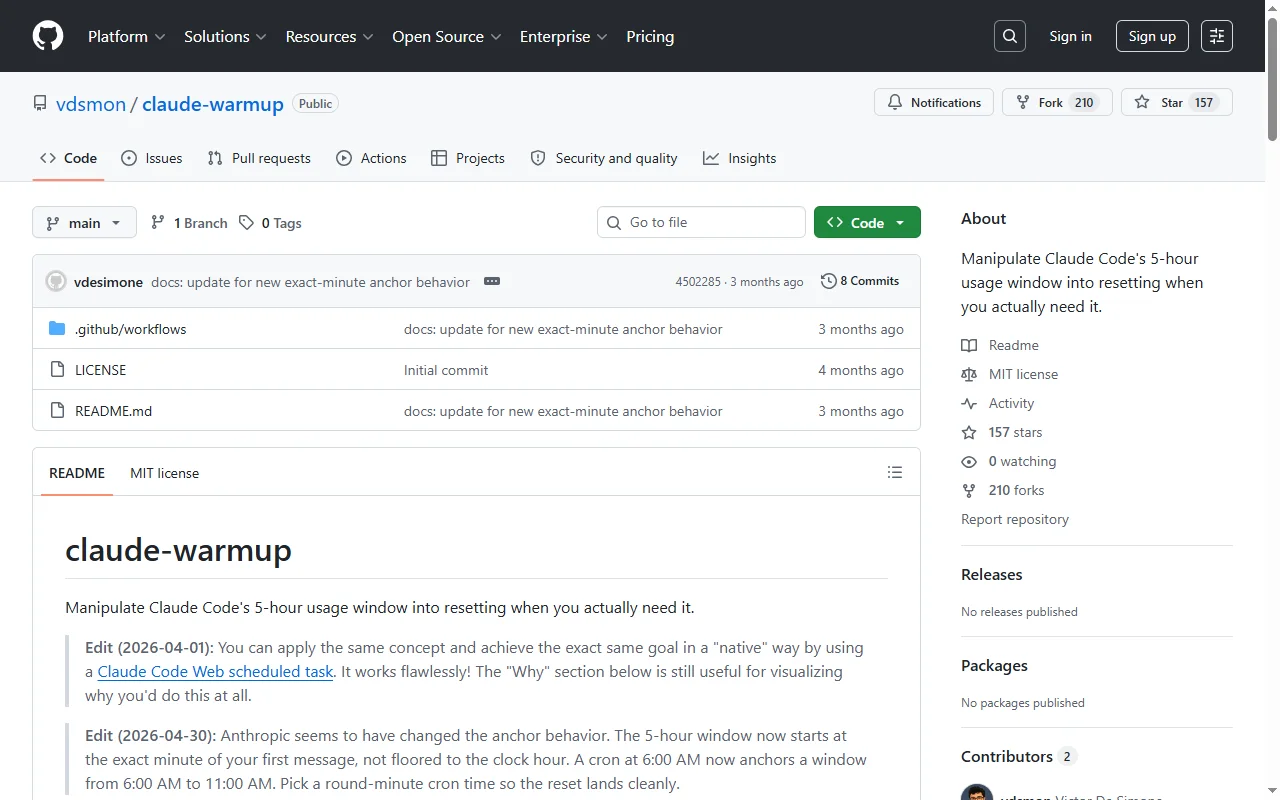The height and width of the screenshot is (800, 1280).
Task: Focus the Go to file search field
Action: [x=701, y=222]
